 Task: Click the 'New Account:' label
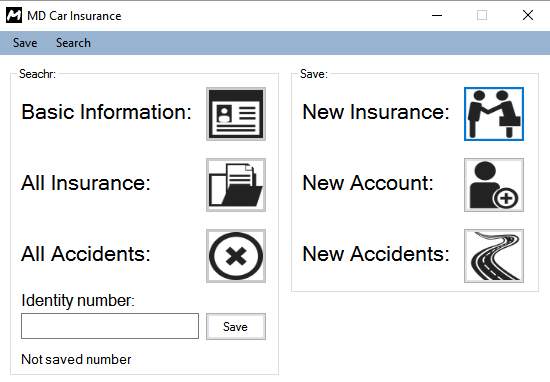pyautogui.click(x=368, y=183)
